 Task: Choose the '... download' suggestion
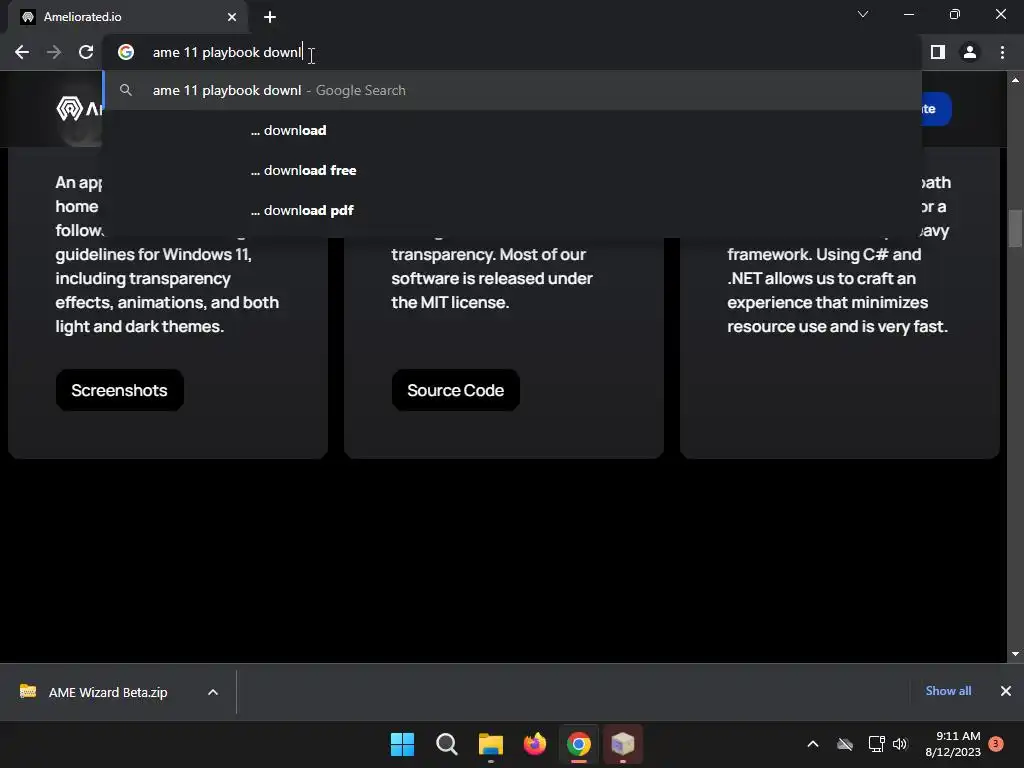(512, 130)
